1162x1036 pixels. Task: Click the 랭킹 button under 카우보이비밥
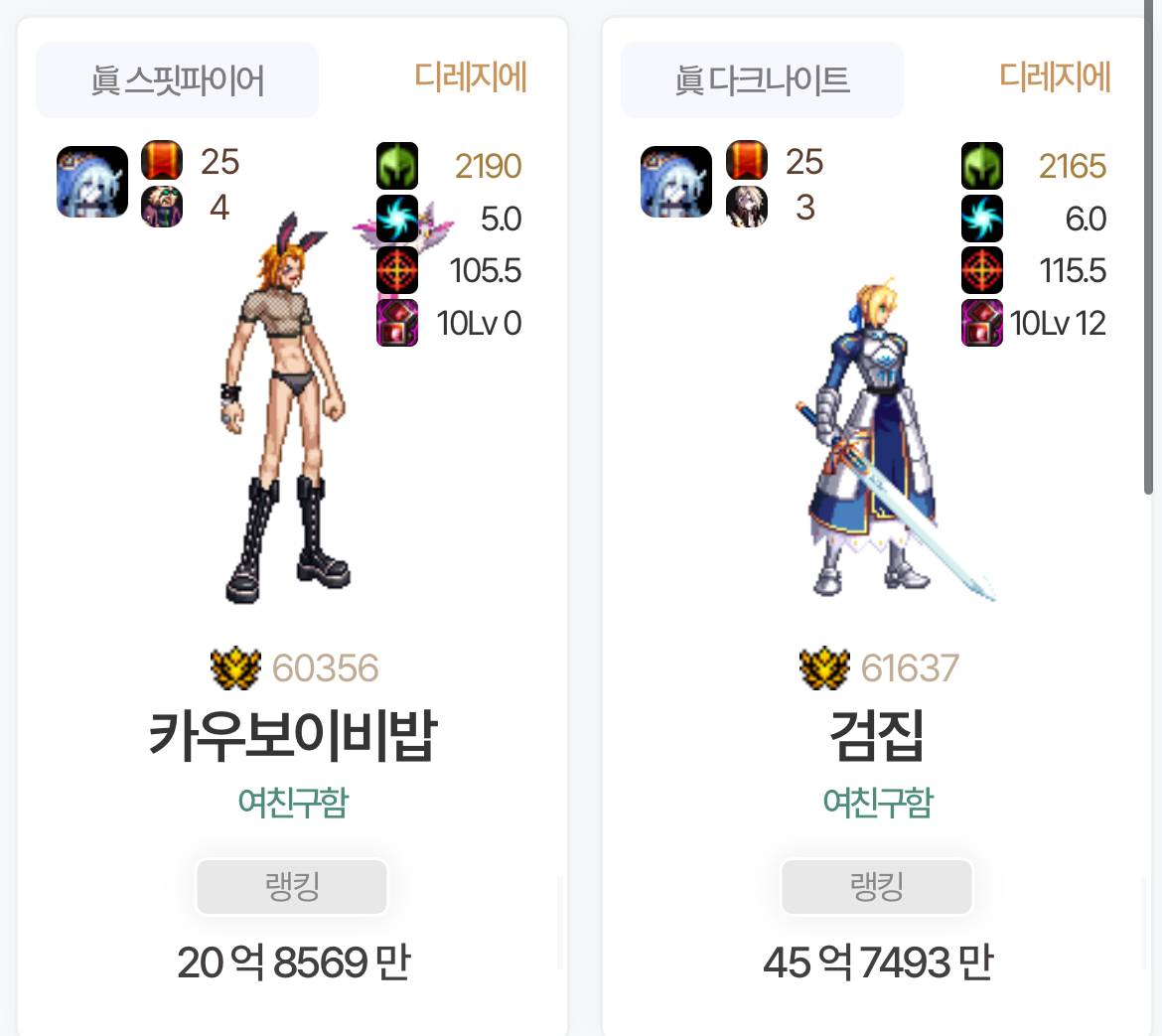pyautogui.click(x=292, y=886)
